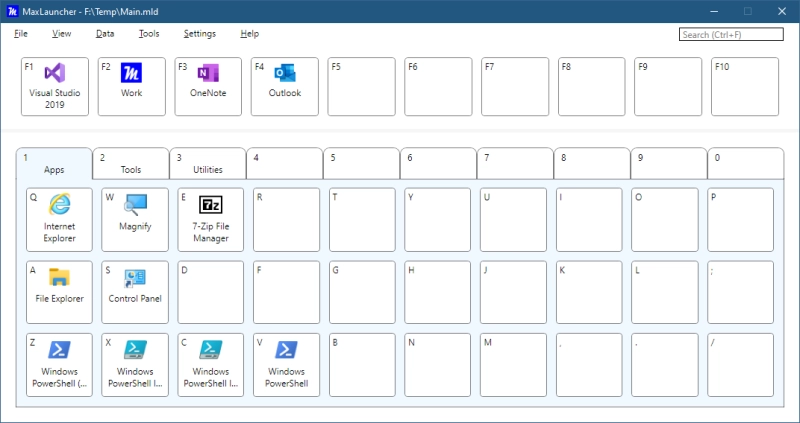
Task: Click the empty F9 favorite slot
Action: pyautogui.click(x=668, y=87)
